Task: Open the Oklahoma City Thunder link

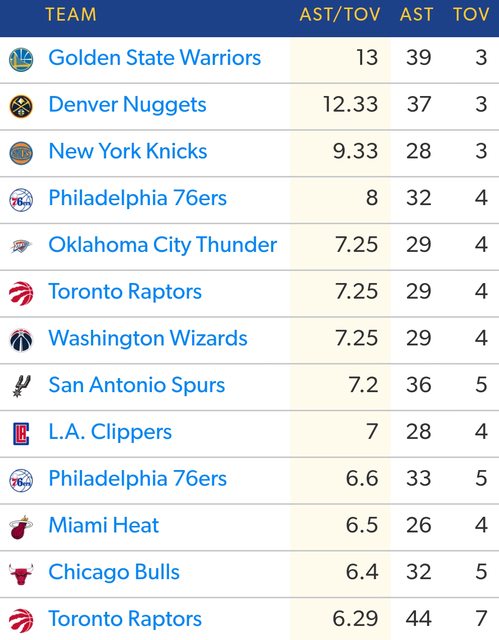Action: 163,245
